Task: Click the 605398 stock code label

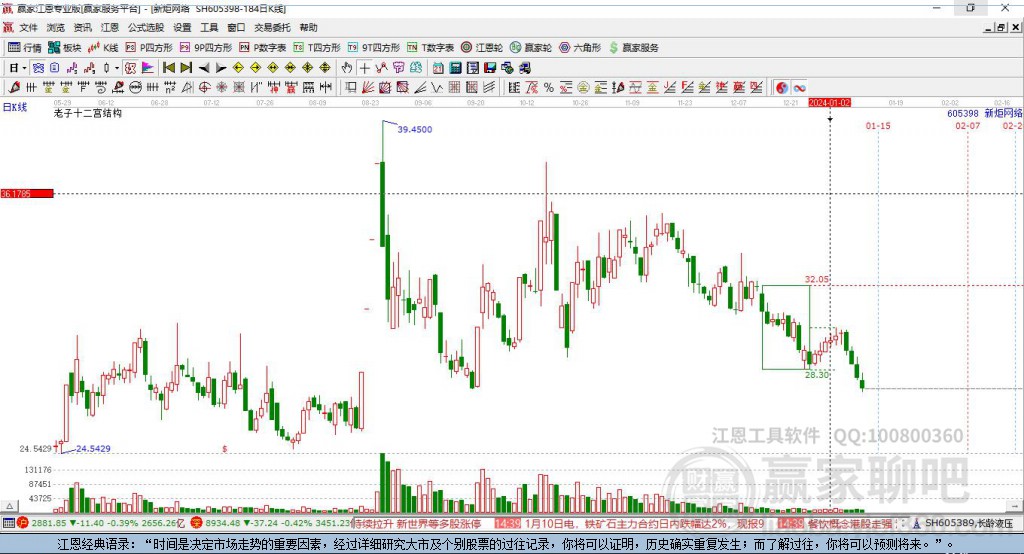Action: (x=963, y=114)
